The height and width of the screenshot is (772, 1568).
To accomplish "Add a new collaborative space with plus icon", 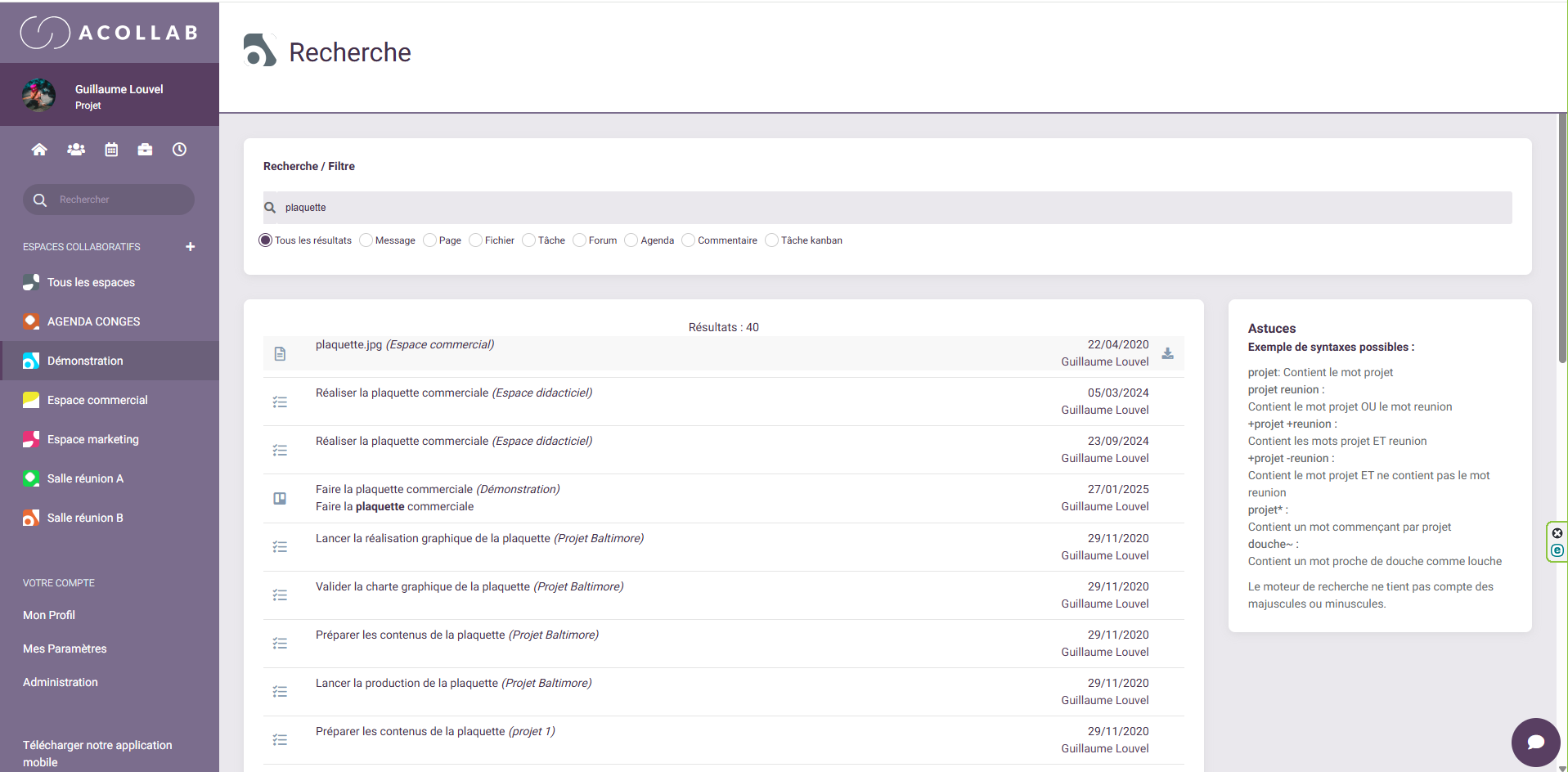I will click(191, 246).
